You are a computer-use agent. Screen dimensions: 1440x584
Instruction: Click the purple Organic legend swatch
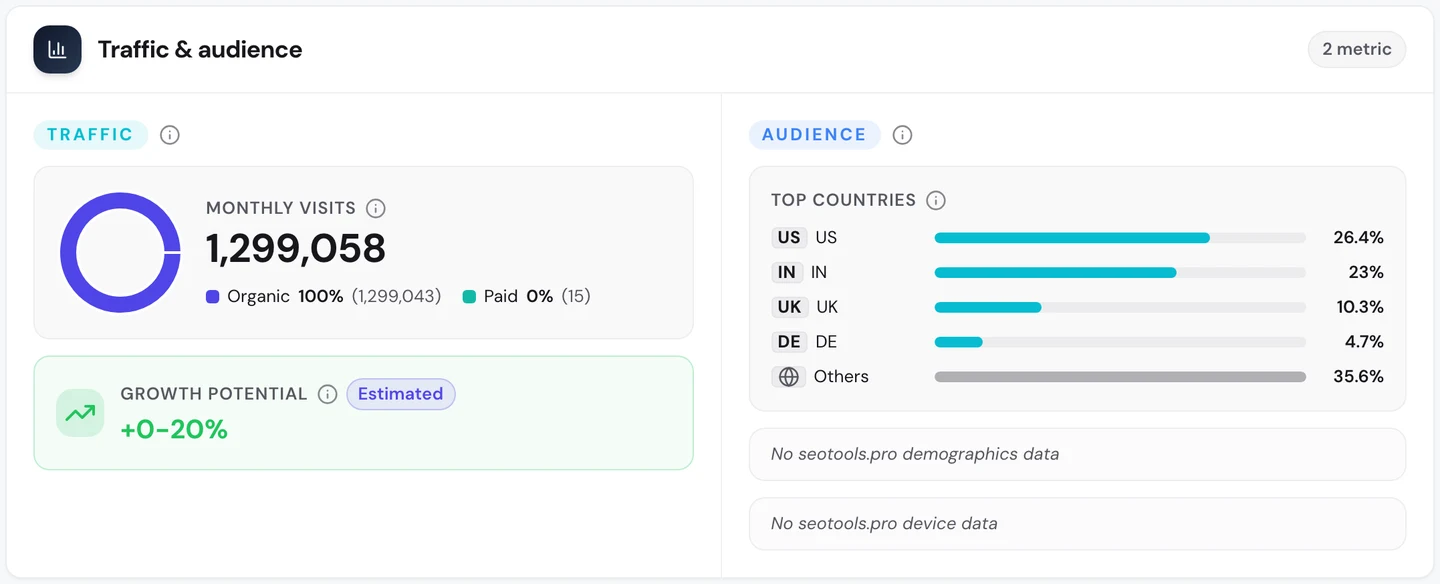(212, 297)
